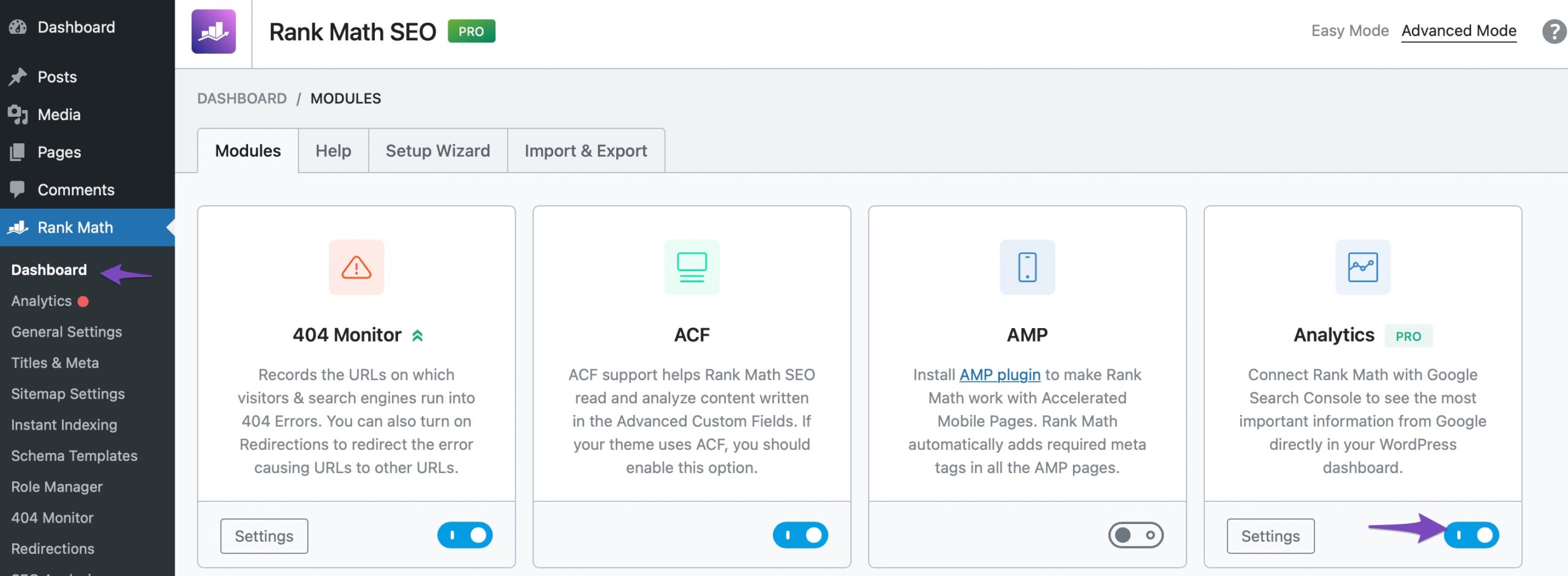The width and height of the screenshot is (1568, 576).
Task: Click the Rank Math sidebar icon
Action: (x=18, y=227)
